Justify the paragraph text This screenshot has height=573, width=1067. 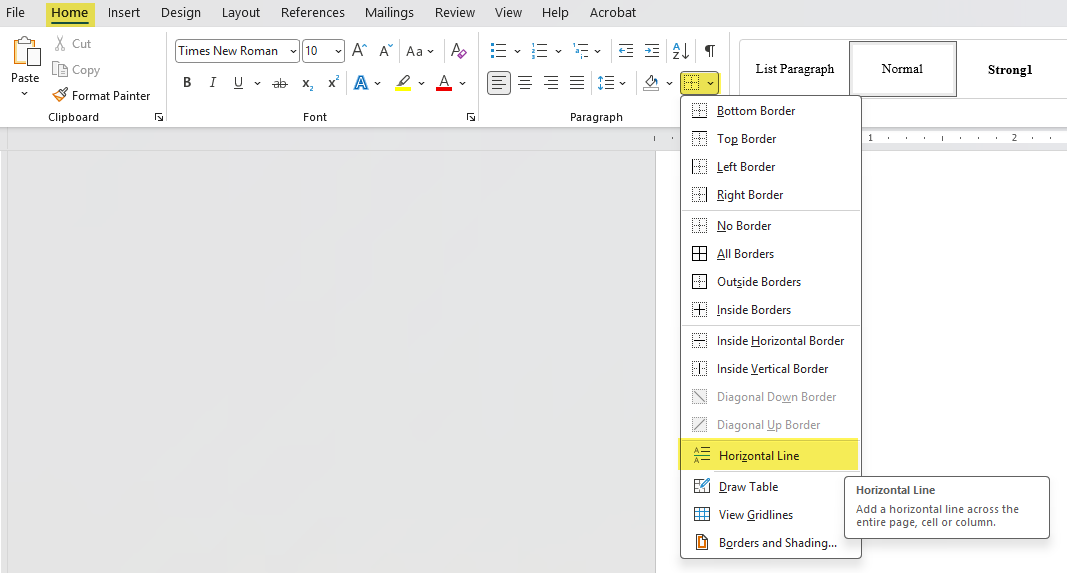point(577,83)
